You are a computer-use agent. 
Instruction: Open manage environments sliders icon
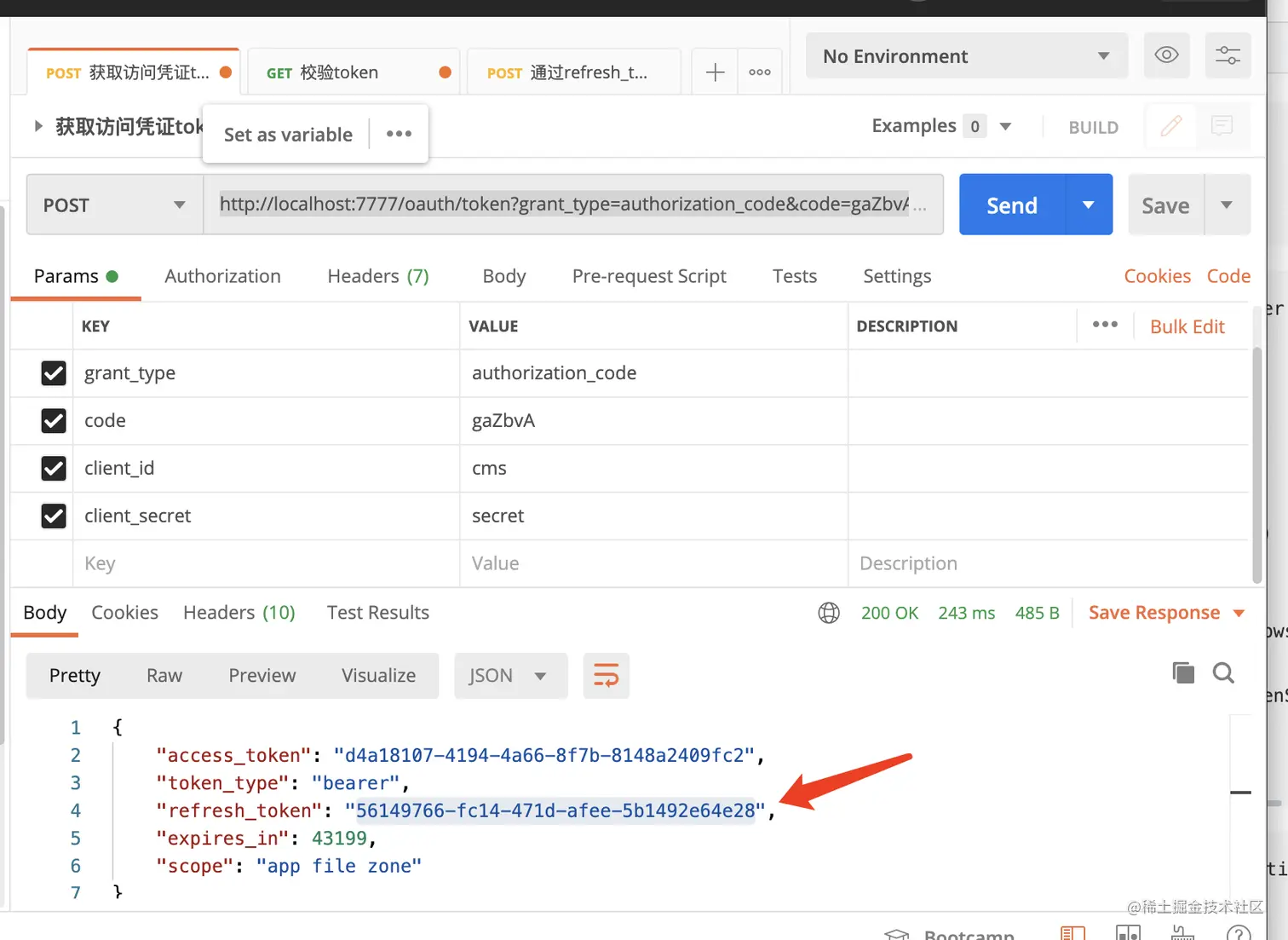1228,55
